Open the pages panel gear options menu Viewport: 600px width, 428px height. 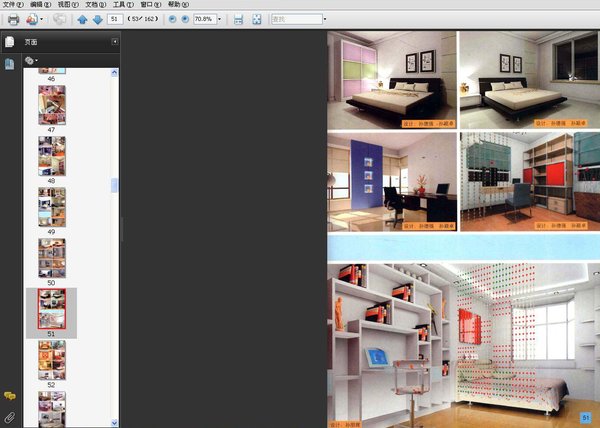click(x=31, y=60)
